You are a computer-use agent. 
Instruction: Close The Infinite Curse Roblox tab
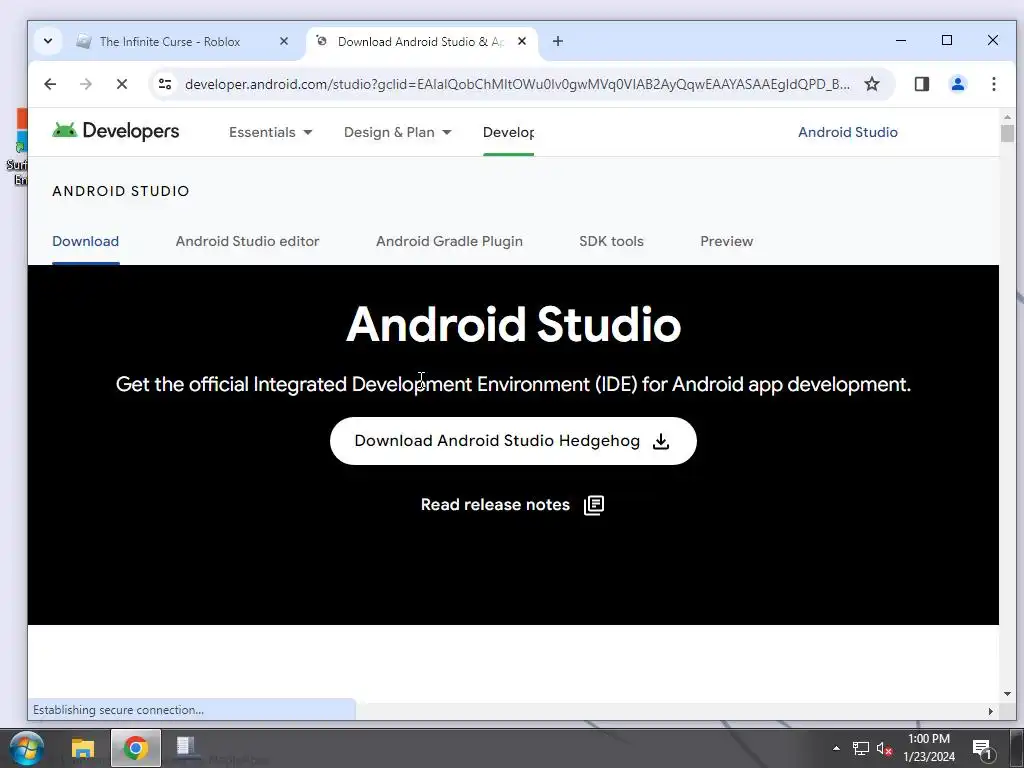tap(283, 41)
